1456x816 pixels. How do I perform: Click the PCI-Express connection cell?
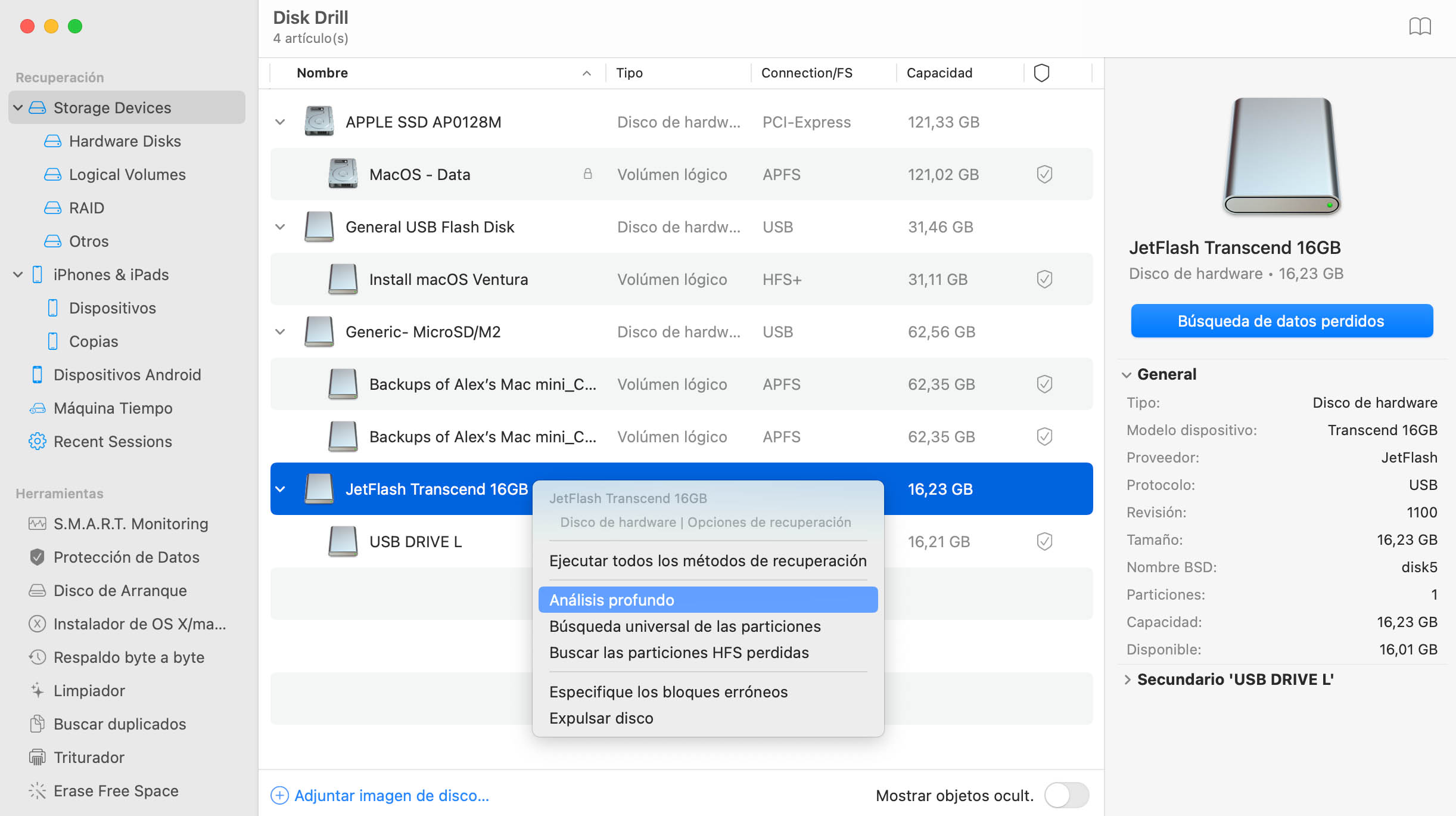click(x=807, y=122)
